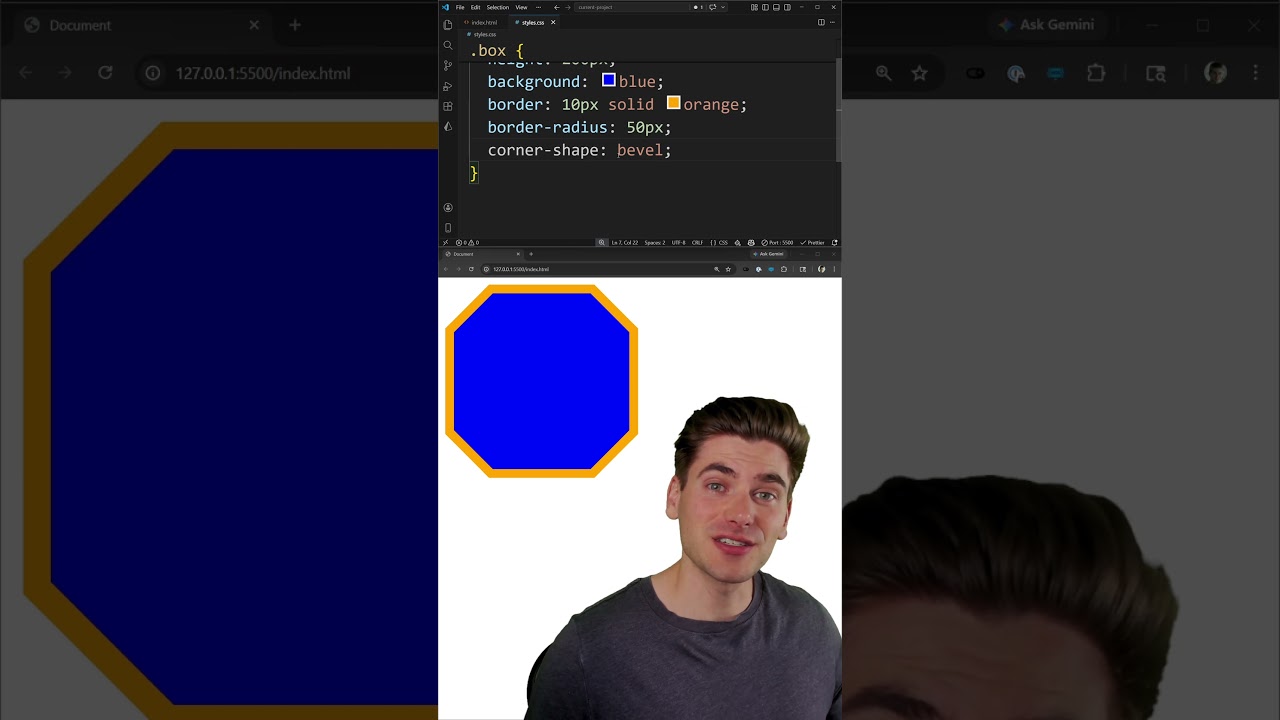The height and width of the screenshot is (720, 1280).
Task: Open the orange color swatch picker
Action: pos(673,103)
